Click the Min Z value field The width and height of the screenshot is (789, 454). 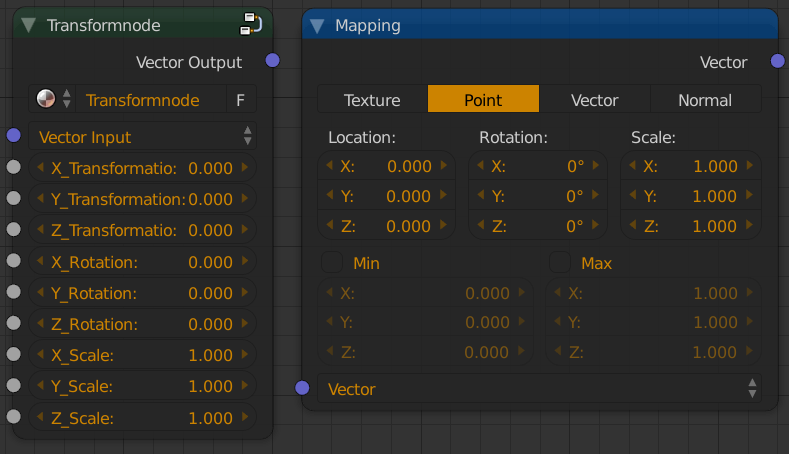click(x=425, y=351)
